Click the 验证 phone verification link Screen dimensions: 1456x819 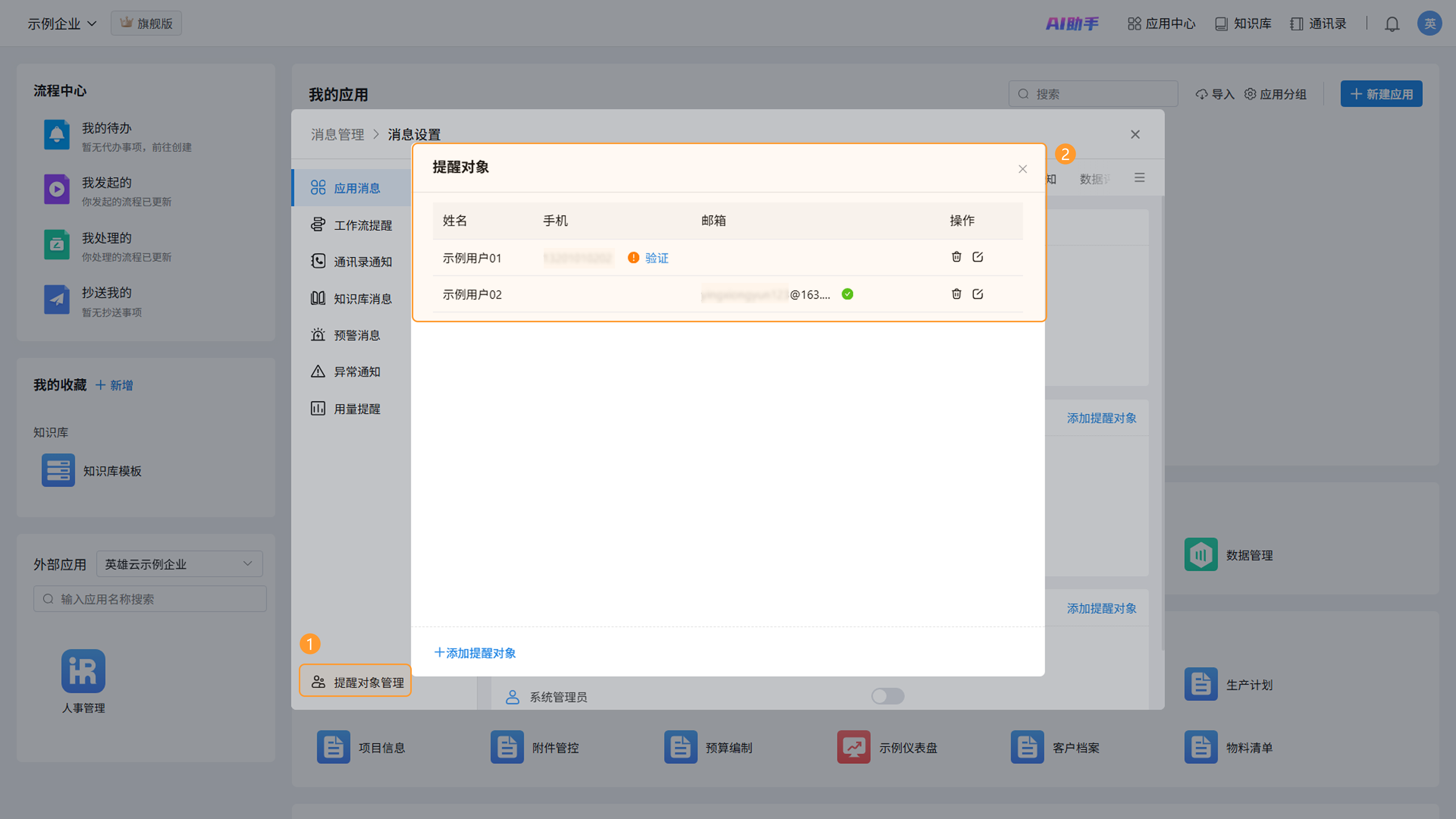coord(656,258)
